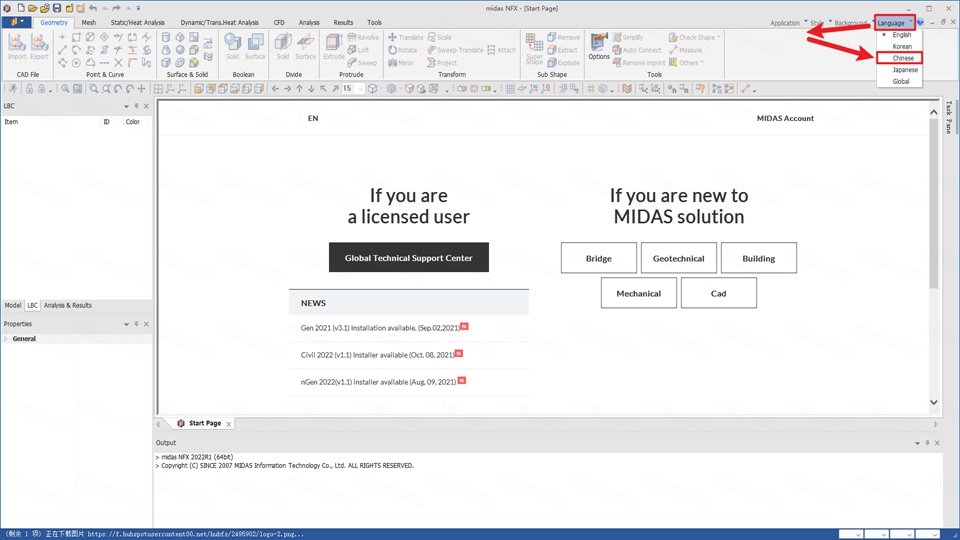Click the rotate-view up arrow icon

(299, 89)
